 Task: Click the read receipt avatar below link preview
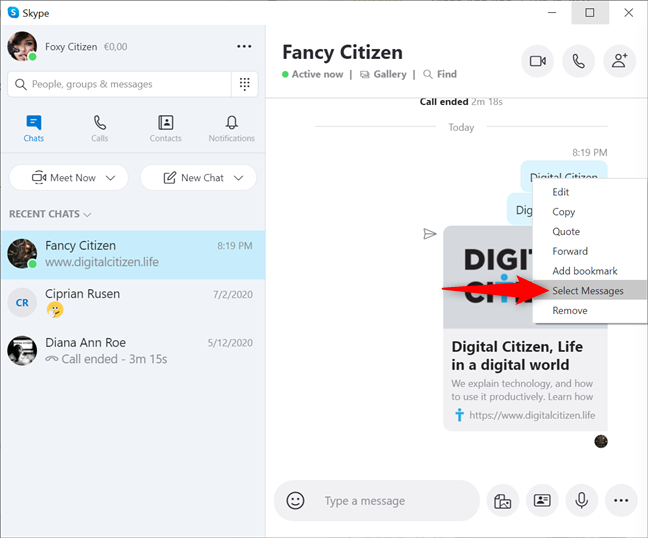click(x=601, y=441)
